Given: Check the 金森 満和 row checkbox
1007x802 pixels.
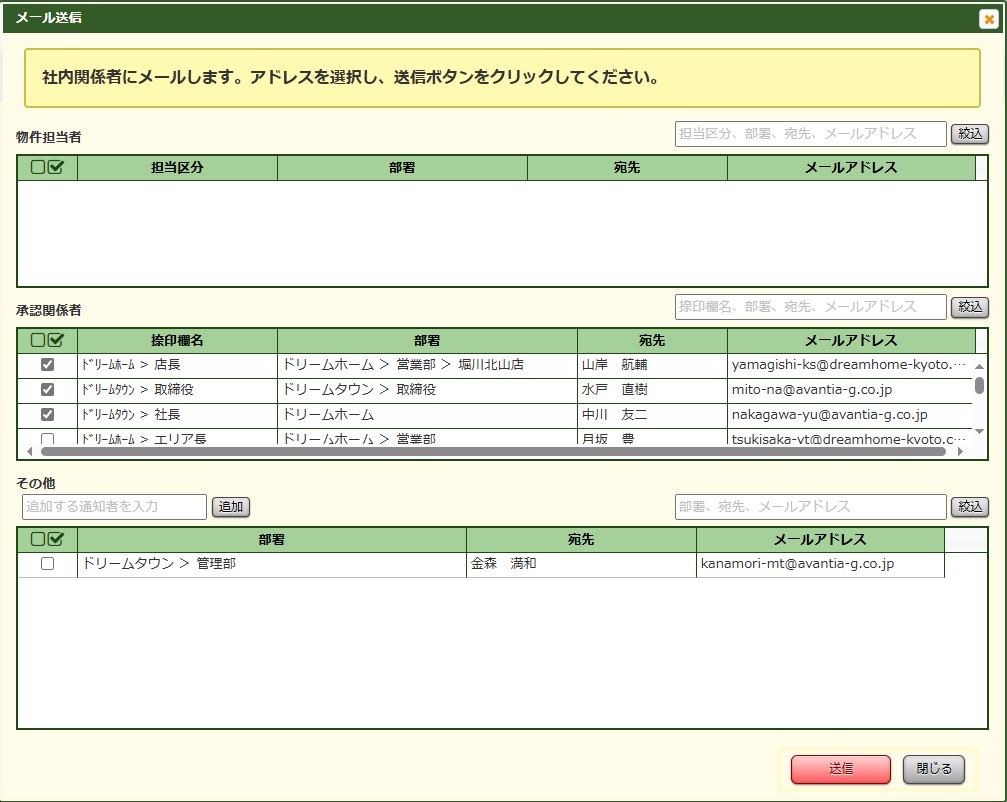Looking at the screenshot, I should (47, 564).
